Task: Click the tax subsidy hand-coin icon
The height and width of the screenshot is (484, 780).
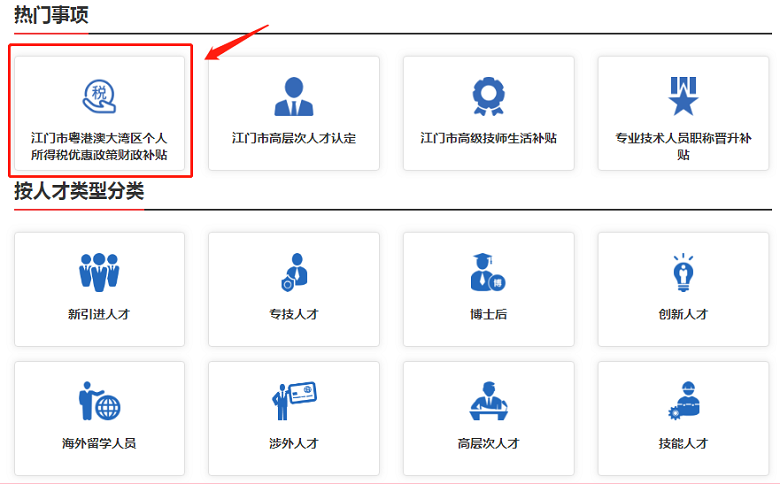Action: [x=99, y=96]
